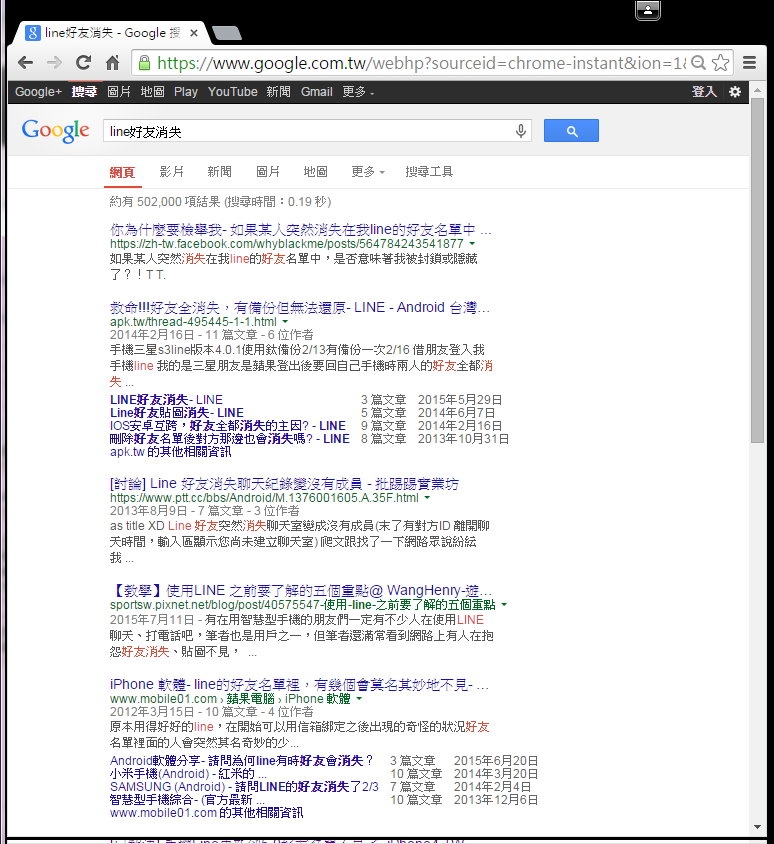Open sublink SAMSUNG 請問LINE的好友消失了2/3
The height and width of the screenshot is (844, 774).
(244, 786)
